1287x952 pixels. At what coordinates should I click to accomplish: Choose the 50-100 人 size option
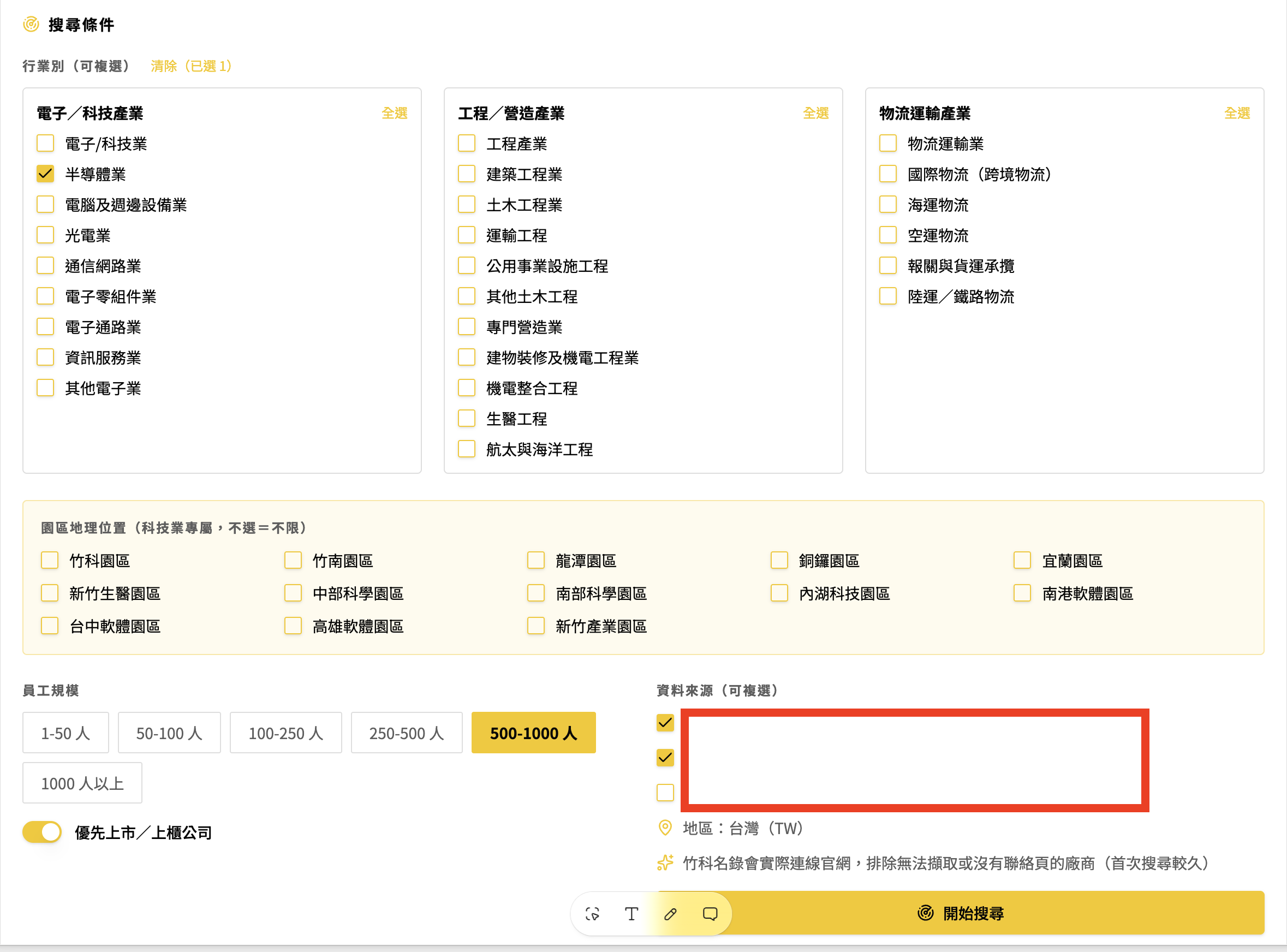point(169,733)
